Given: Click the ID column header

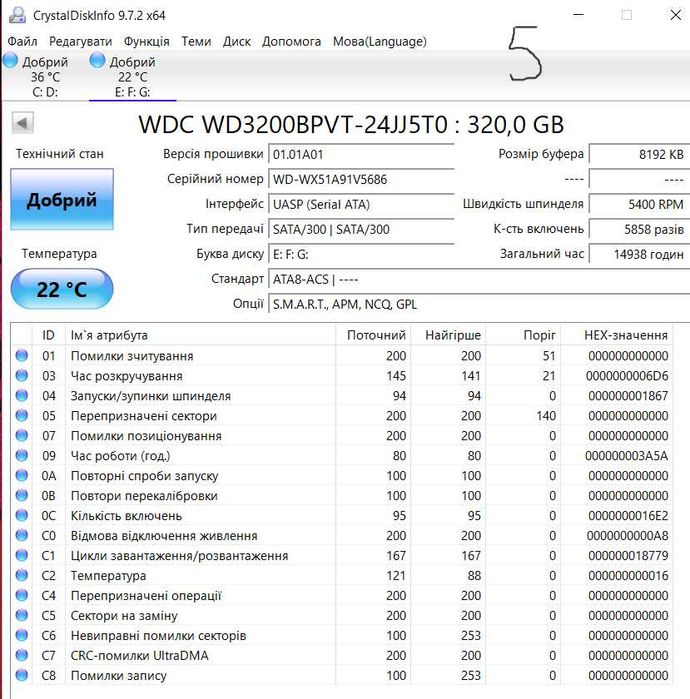Looking at the screenshot, I should click(49, 335).
